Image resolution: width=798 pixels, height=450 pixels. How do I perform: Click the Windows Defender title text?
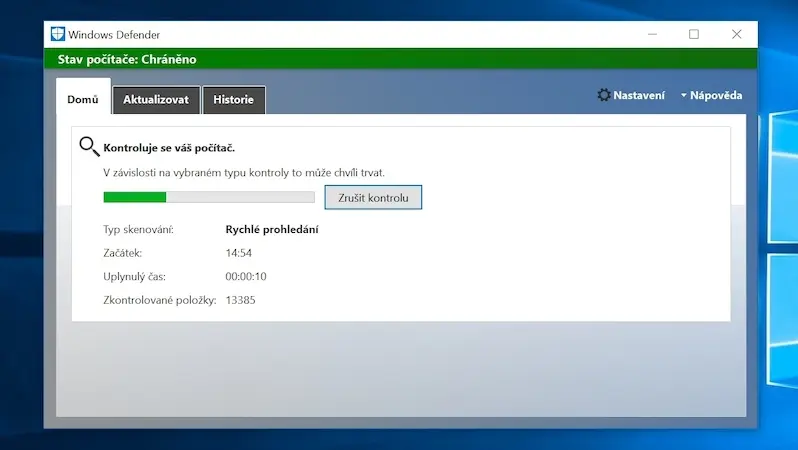114,35
